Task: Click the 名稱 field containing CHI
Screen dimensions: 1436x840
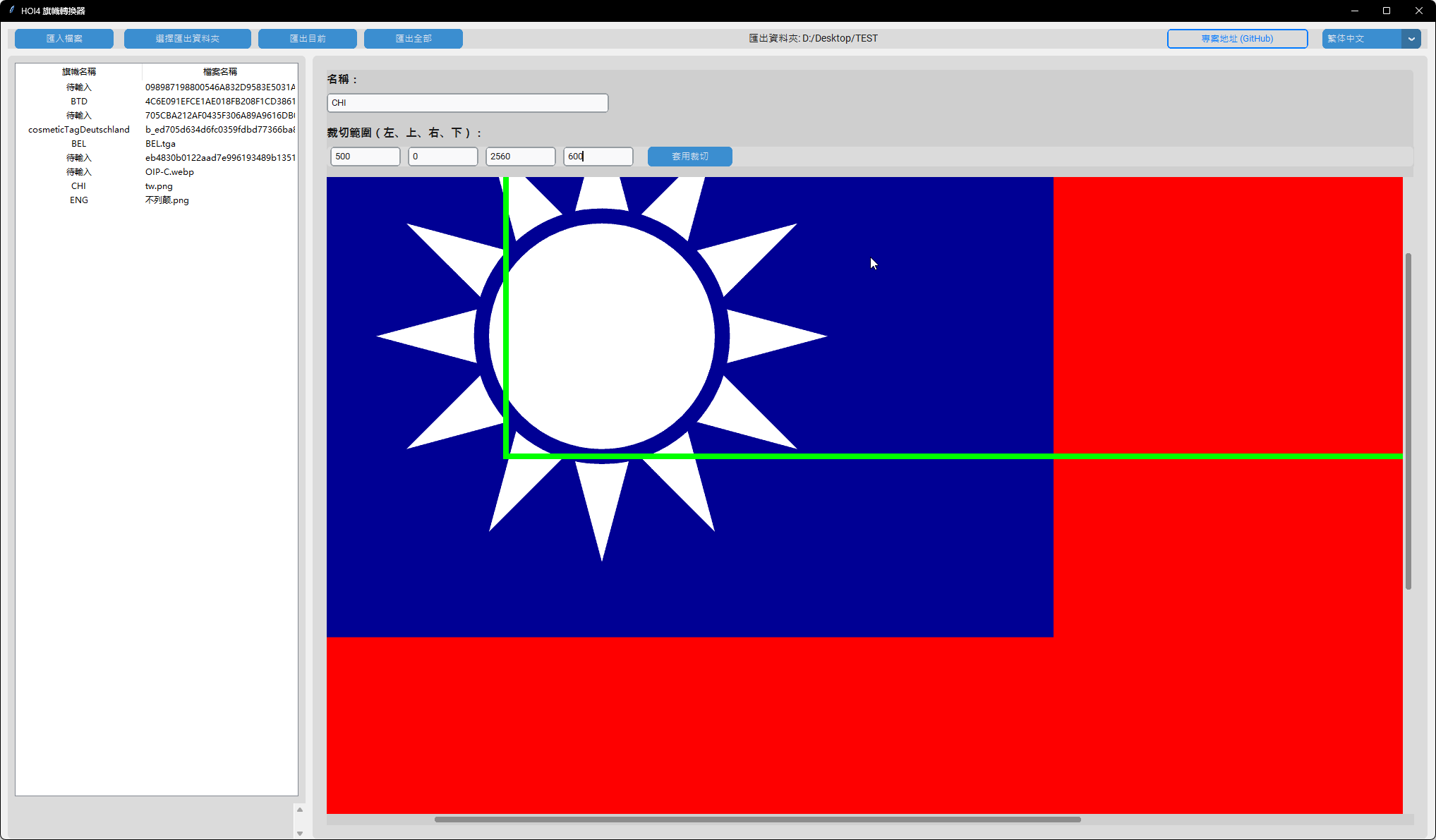Action: click(467, 103)
